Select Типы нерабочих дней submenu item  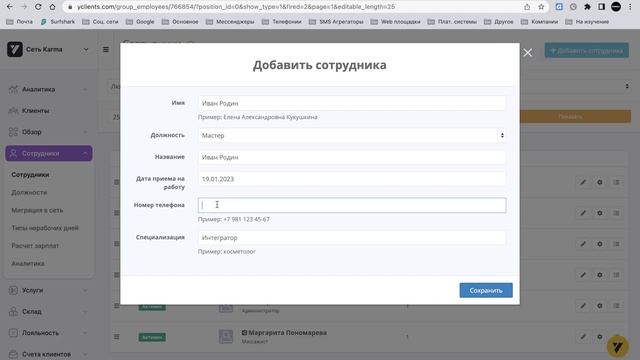45,228
